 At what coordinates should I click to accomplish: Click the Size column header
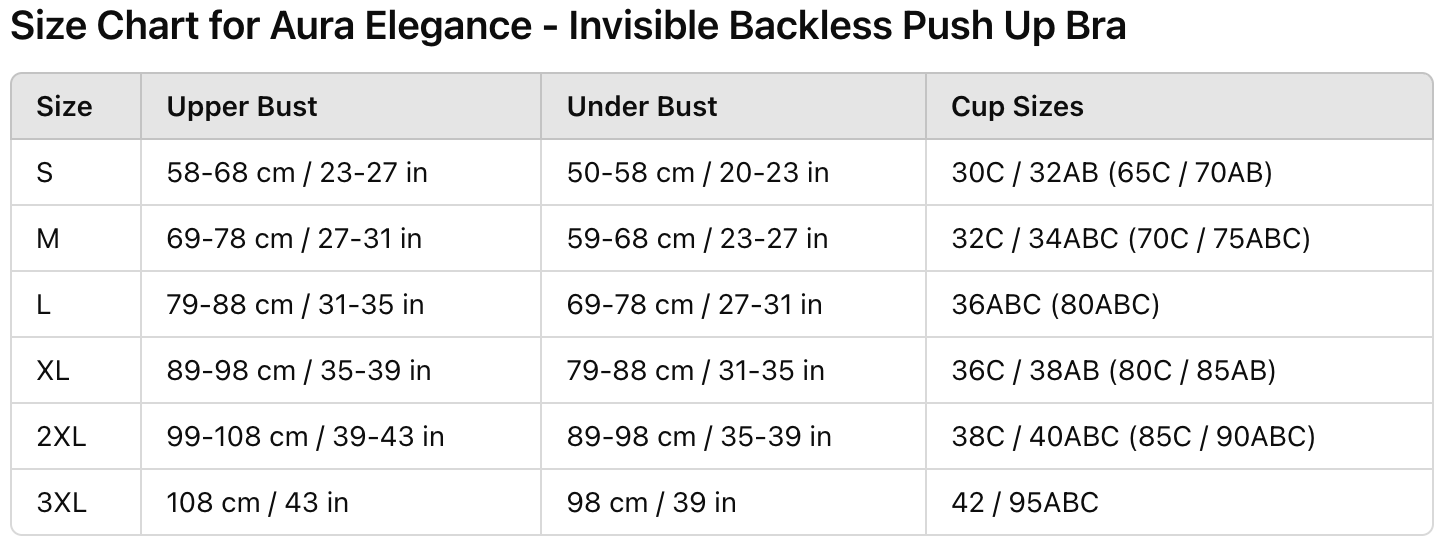click(x=64, y=107)
